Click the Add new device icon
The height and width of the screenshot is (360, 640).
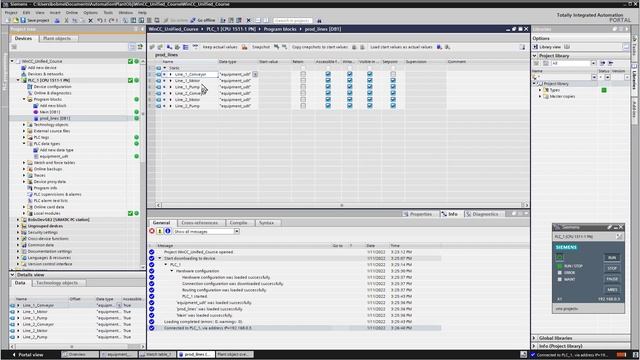coord(24,68)
